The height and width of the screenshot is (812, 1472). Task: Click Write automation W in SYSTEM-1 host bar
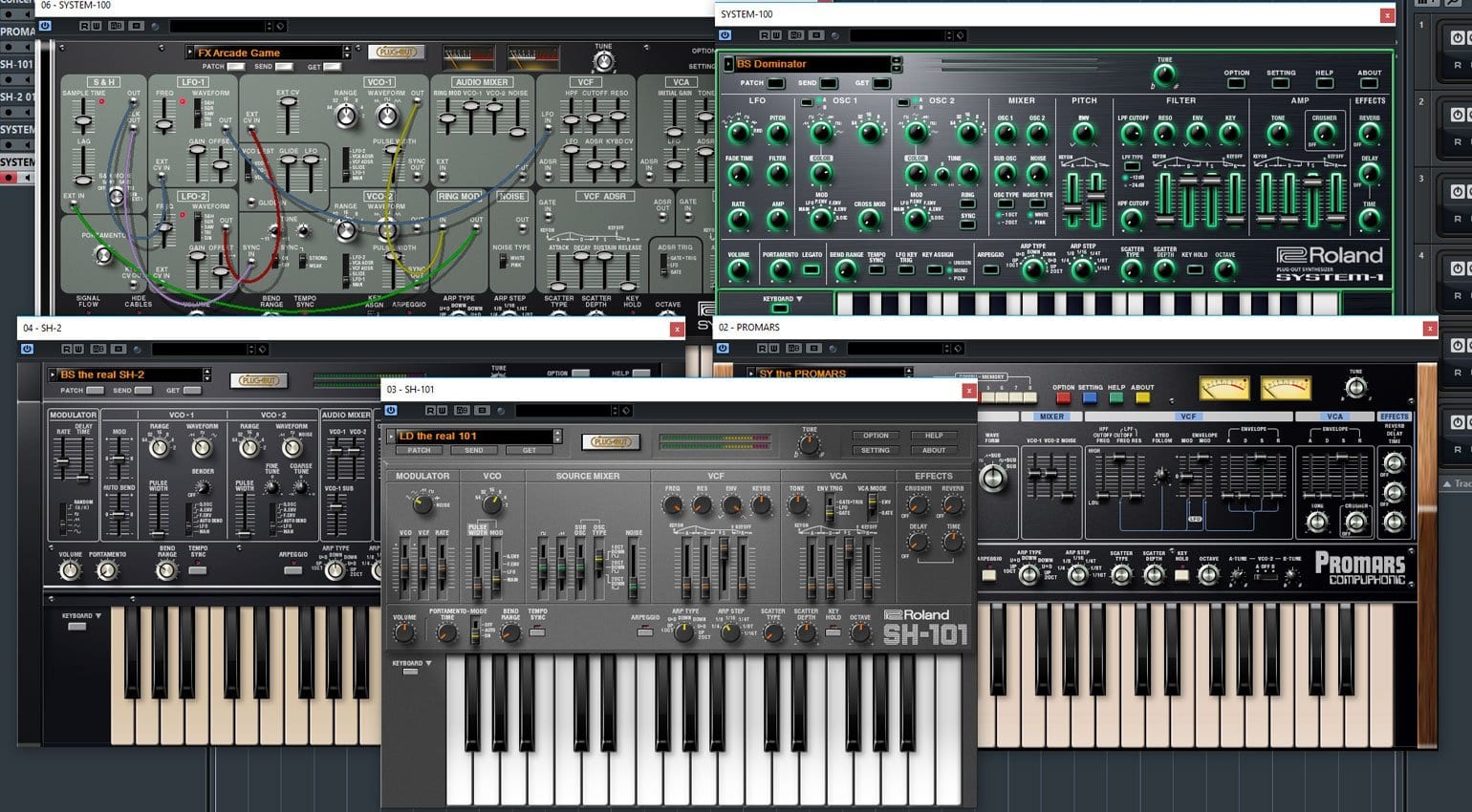(776, 35)
